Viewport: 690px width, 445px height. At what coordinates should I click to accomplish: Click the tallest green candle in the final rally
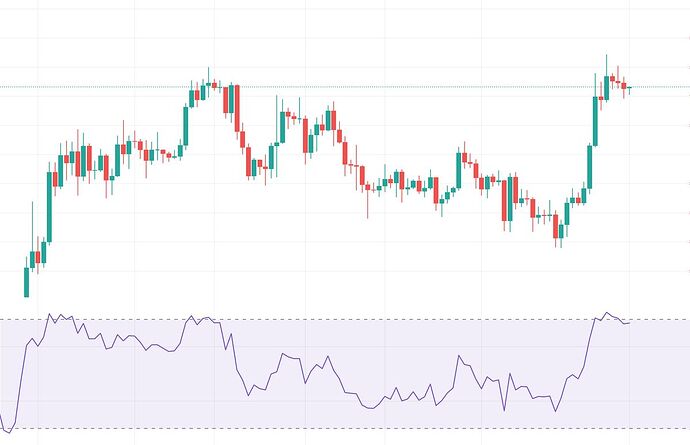(596, 120)
